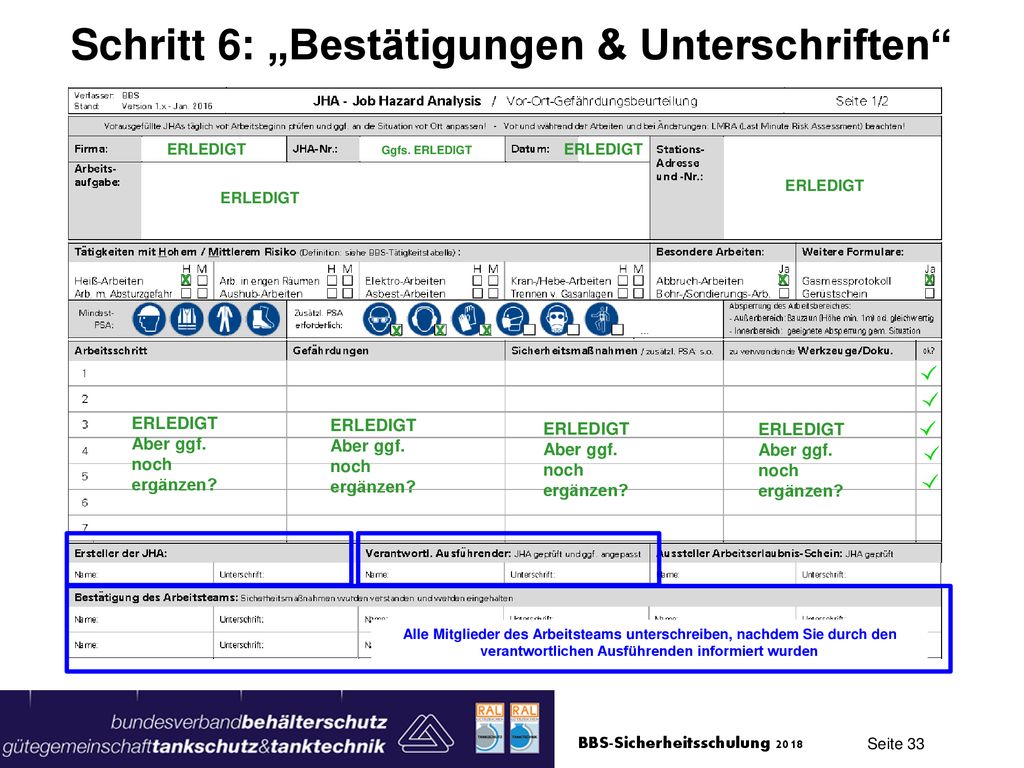Check Trennen v. Gasanlagen M checkbox

click(639, 293)
